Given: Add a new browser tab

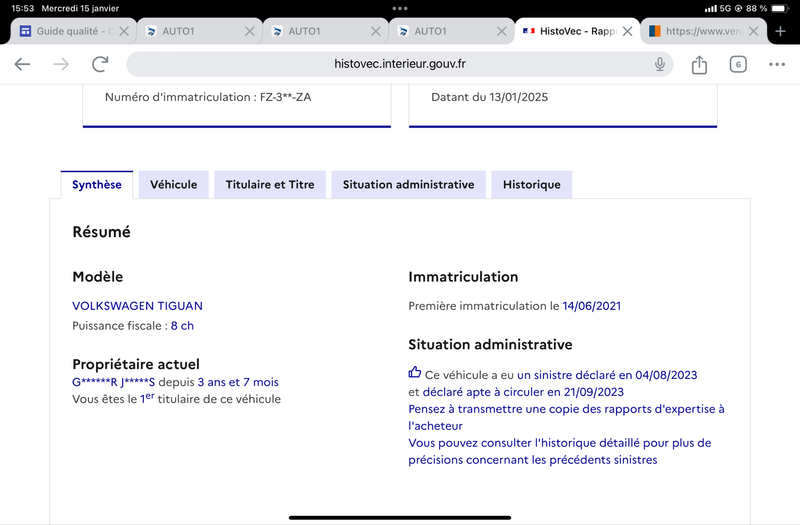Looking at the screenshot, I should (780, 31).
